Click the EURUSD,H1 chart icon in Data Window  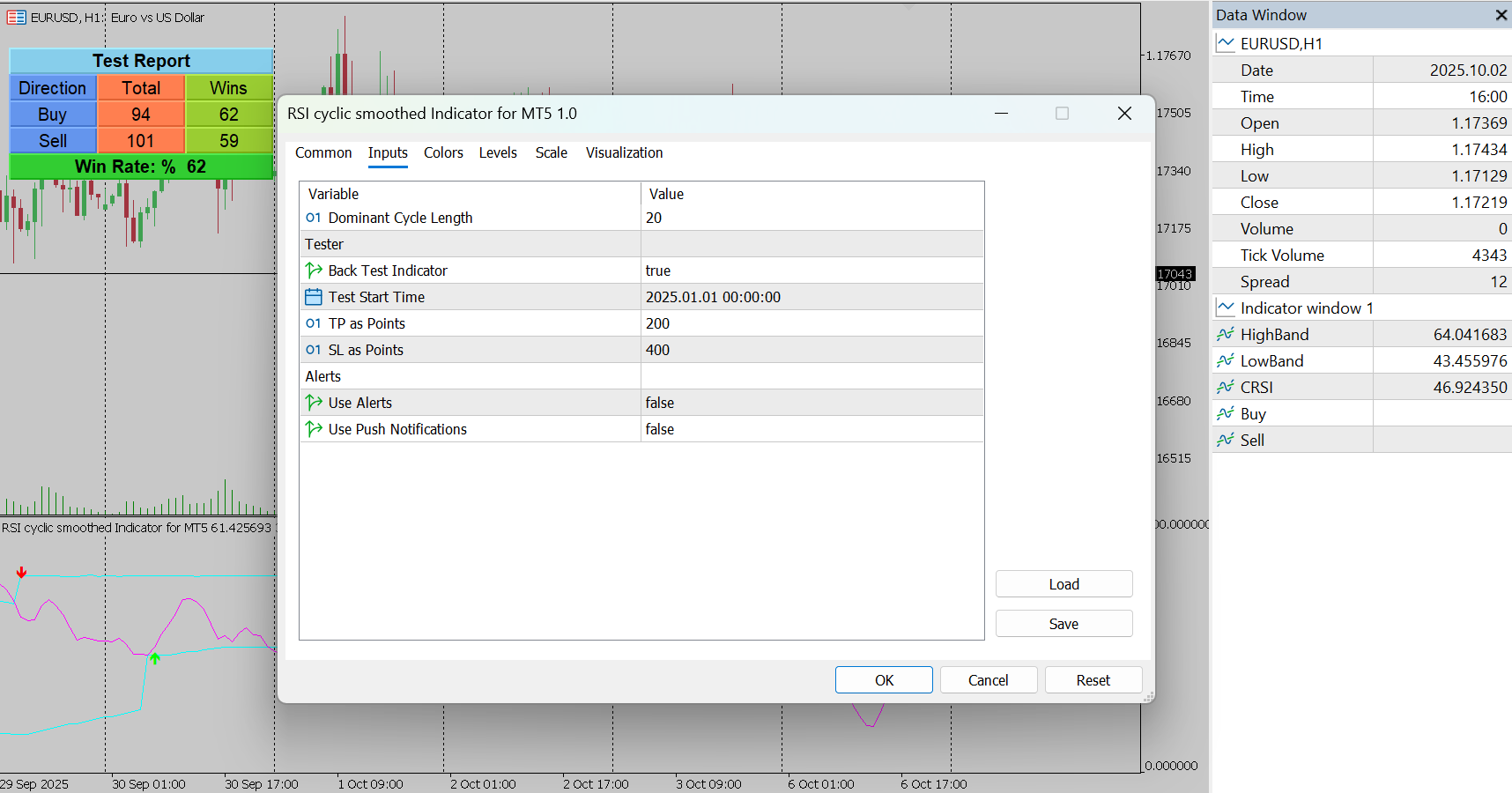click(x=1225, y=43)
